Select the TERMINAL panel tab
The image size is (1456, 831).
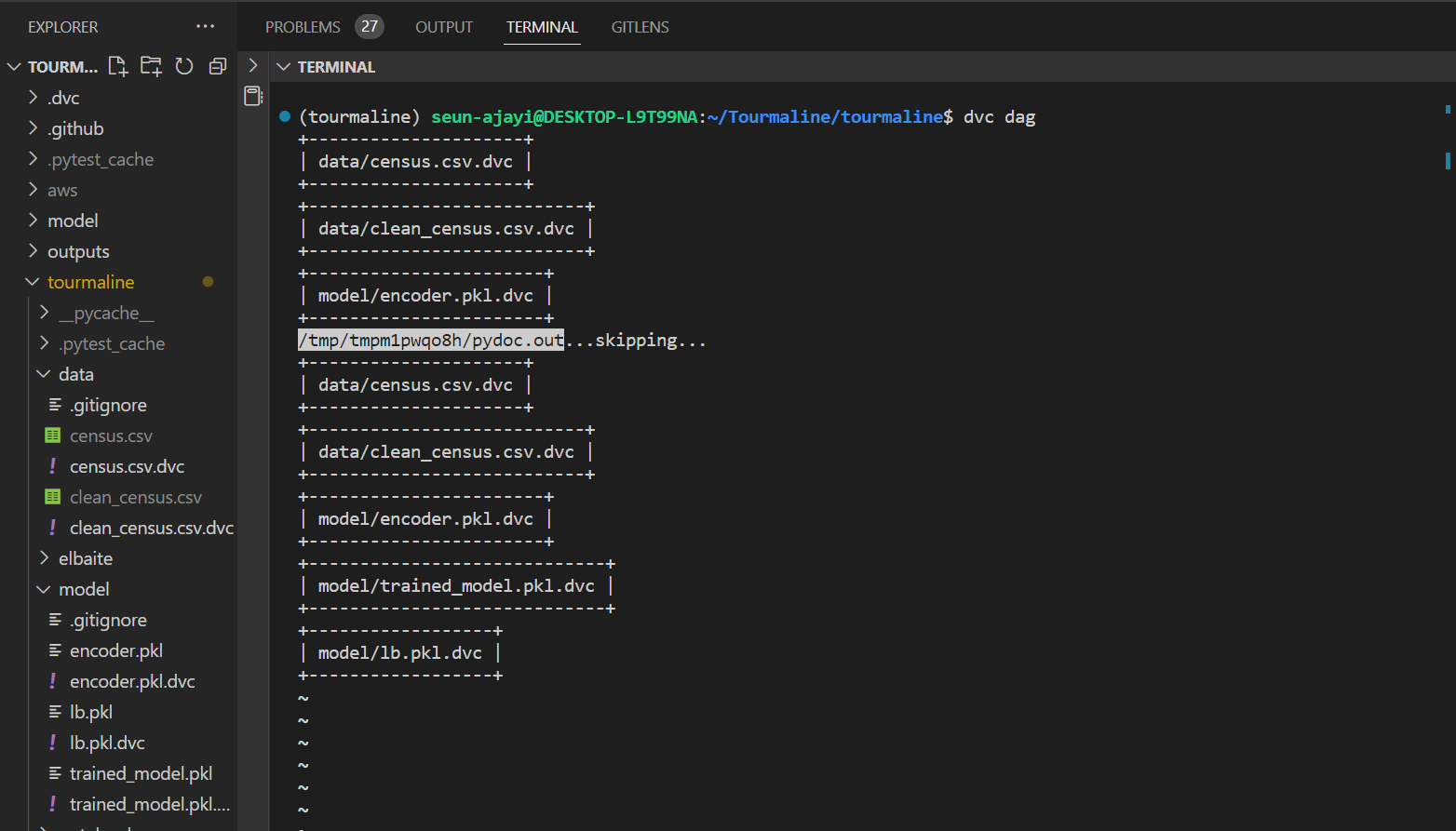(542, 27)
